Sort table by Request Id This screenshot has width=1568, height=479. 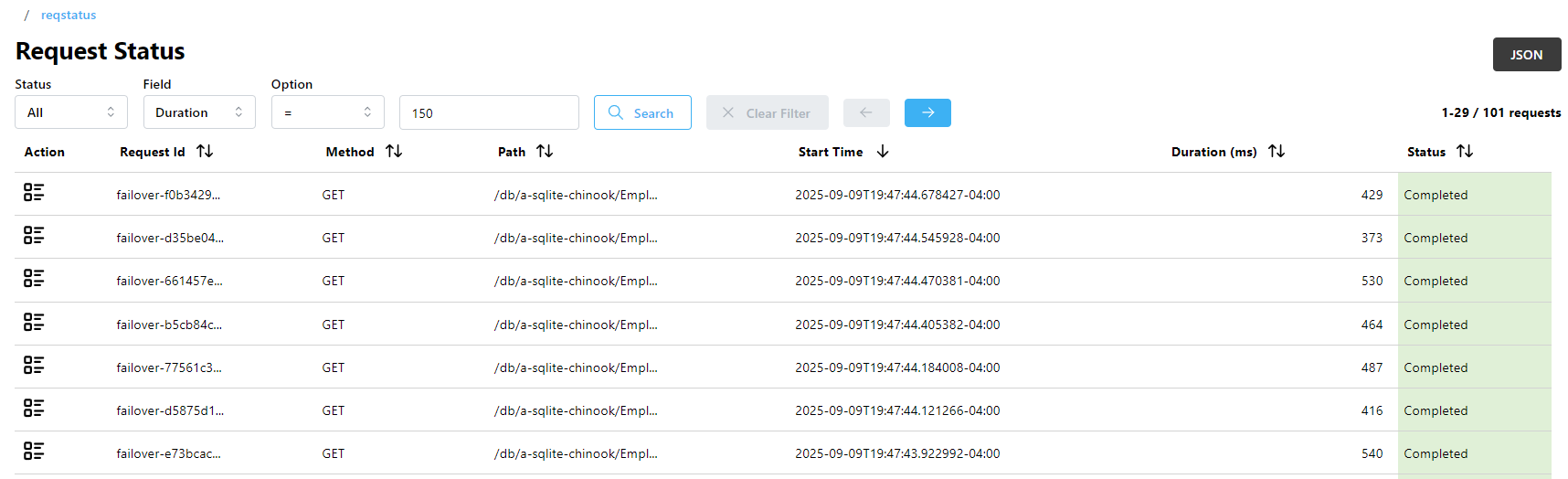pyautogui.click(x=205, y=152)
